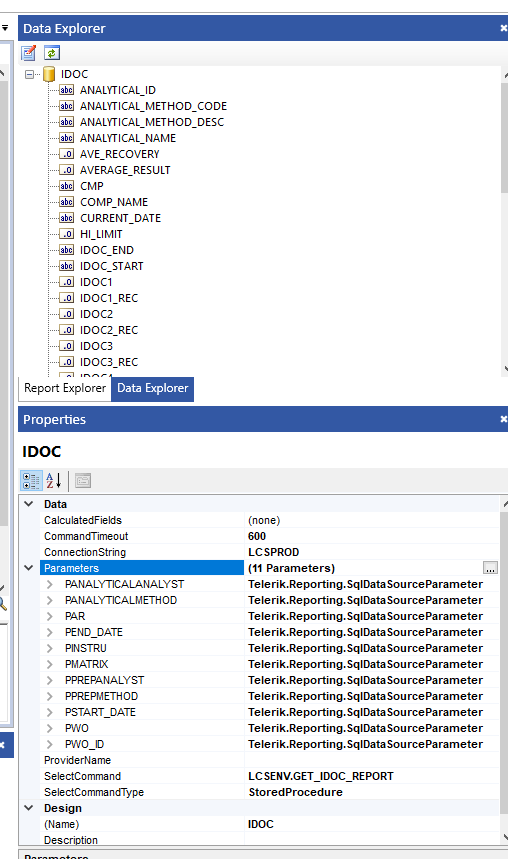
Task: Expand the PANALYTICALMETHOD parameter
Action: coord(50,600)
